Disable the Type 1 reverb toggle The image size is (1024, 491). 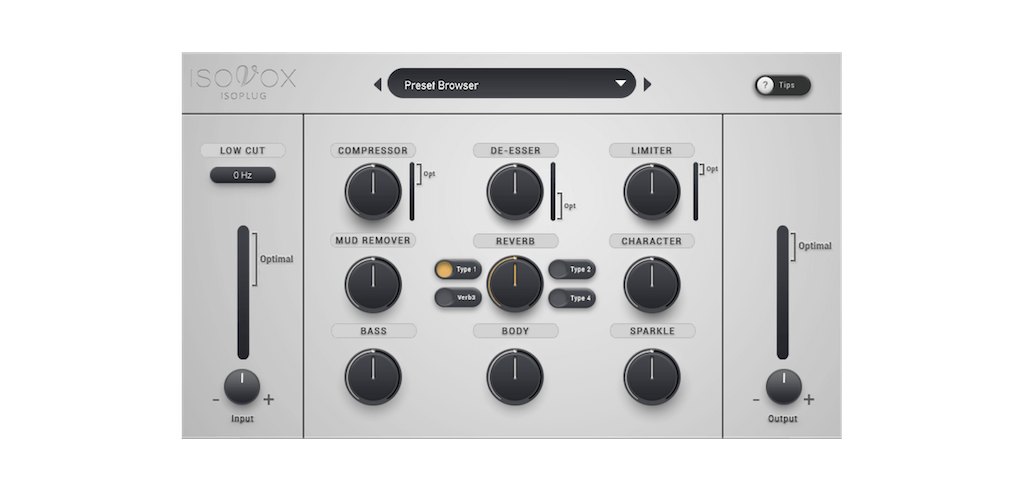pos(457,270)
